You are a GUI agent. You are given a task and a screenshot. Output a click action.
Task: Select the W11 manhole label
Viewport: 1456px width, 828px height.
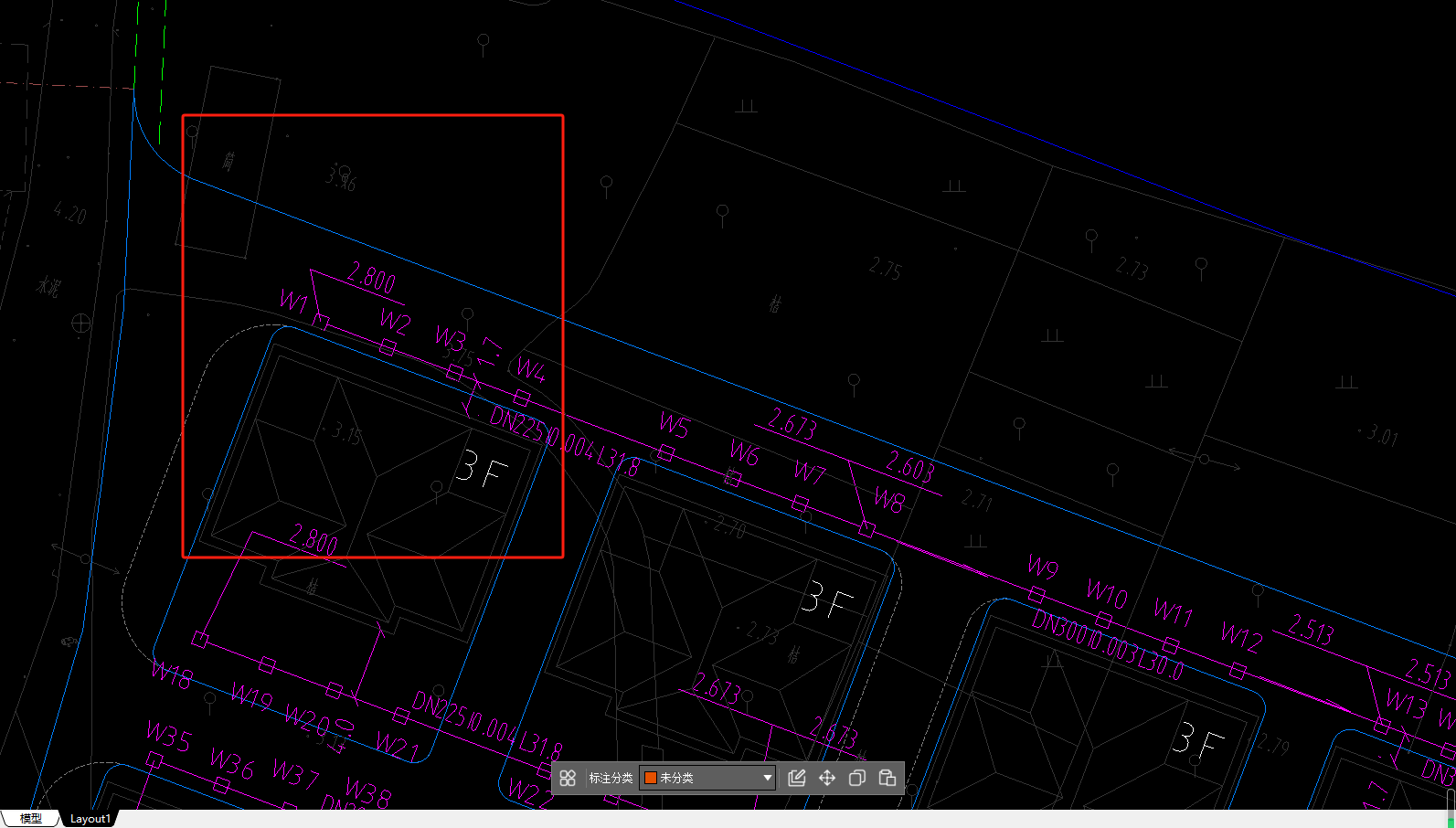1174,610
